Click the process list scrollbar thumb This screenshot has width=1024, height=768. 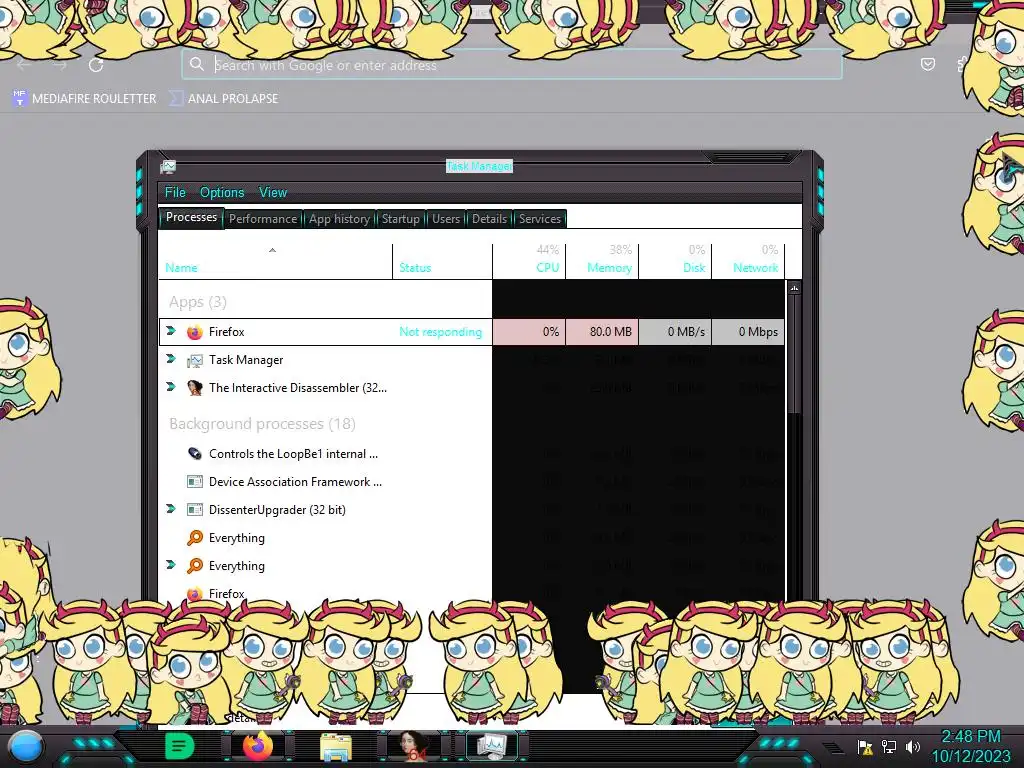pos(794,354)
